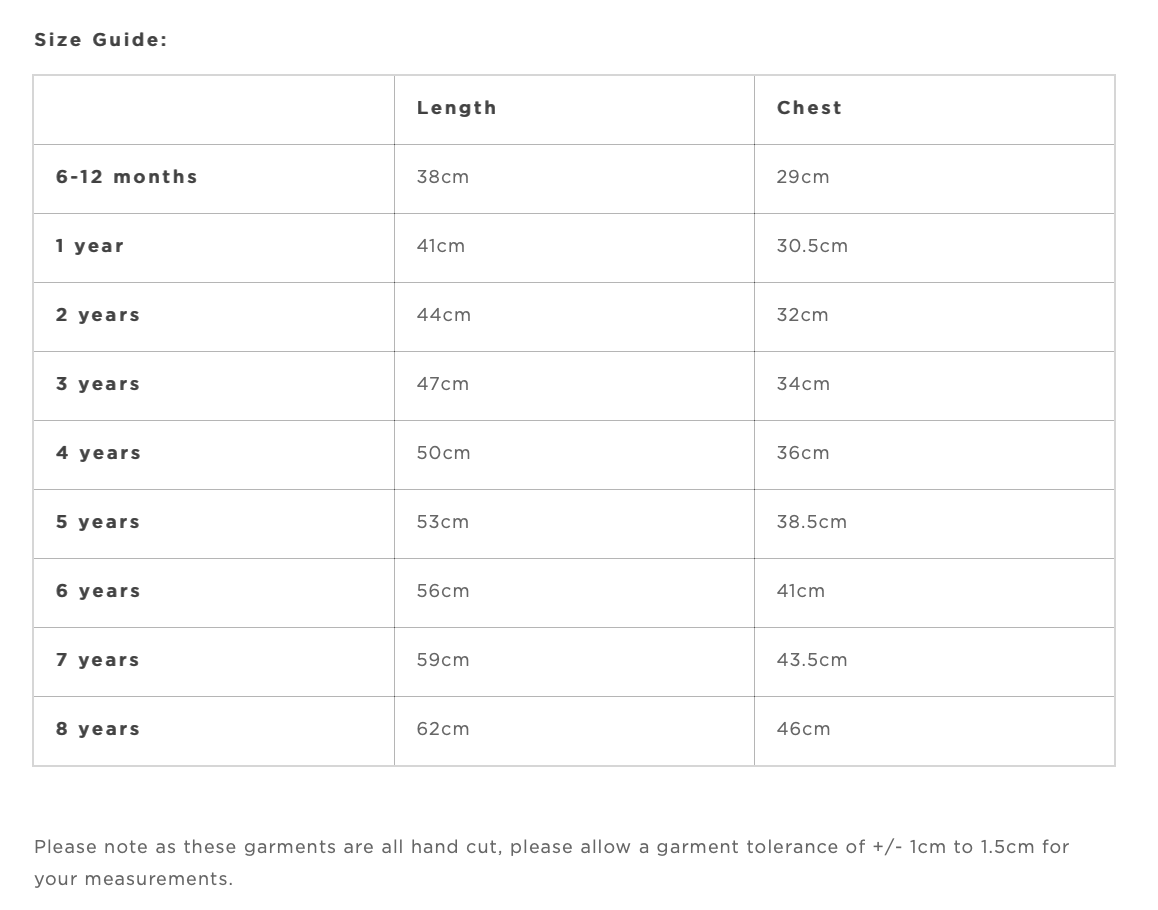Click the 38cm length cell
The height and width of the screenshot is (910, 1158).
443,177
